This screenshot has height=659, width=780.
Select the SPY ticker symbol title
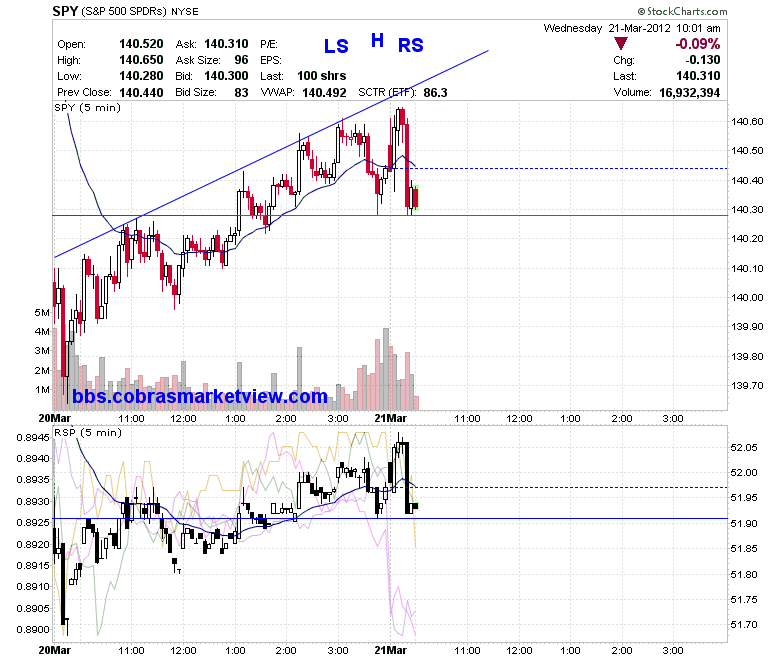(x=65, y=11)
